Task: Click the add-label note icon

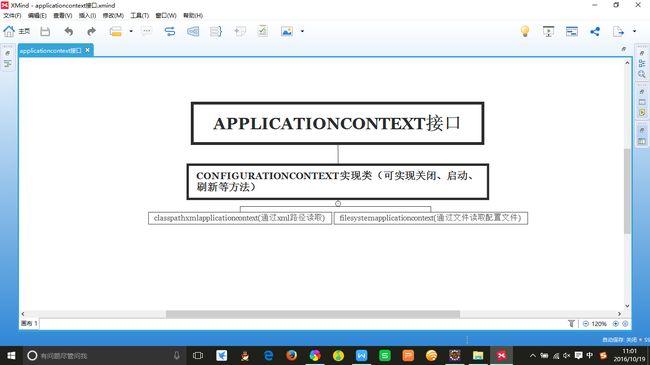Action: pyautogui.click(x=240, y=31)
